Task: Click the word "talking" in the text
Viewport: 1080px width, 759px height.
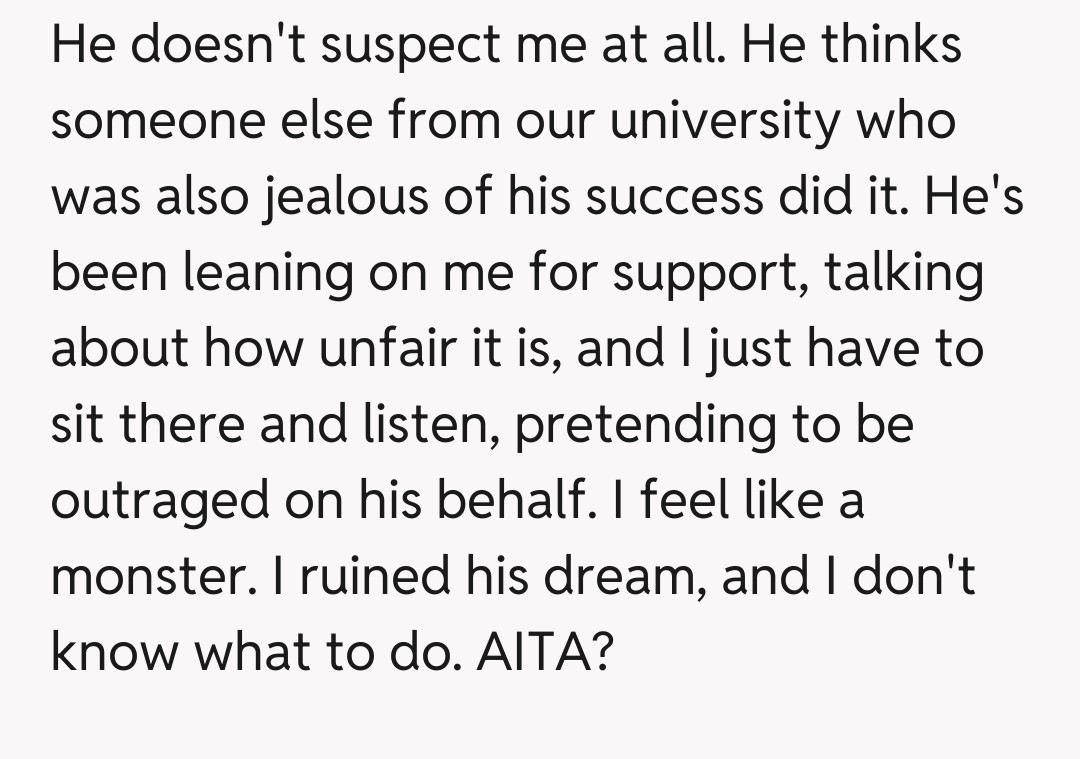Action: point(904,275)
